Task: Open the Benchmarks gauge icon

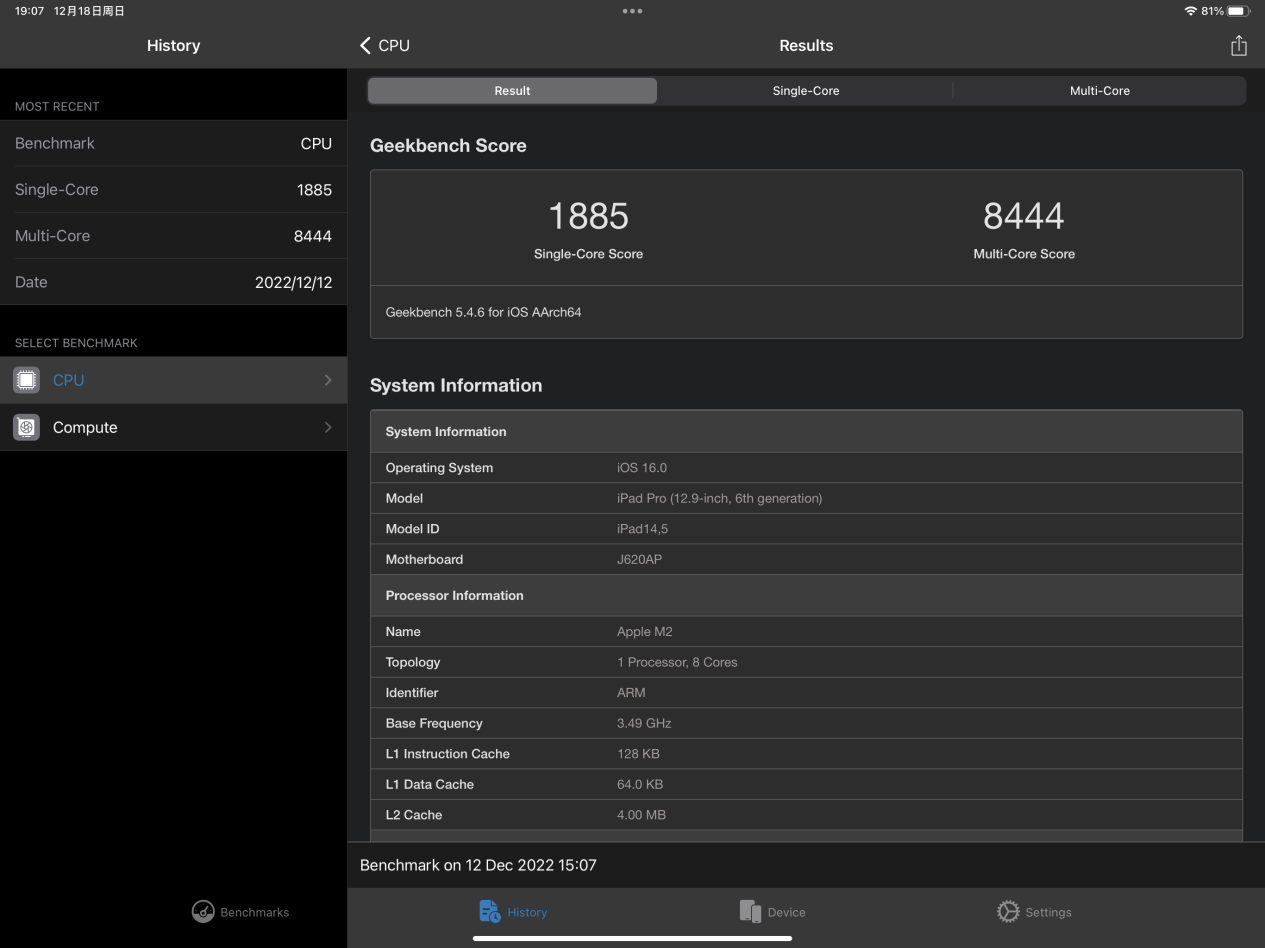Action: pos(203,912)
